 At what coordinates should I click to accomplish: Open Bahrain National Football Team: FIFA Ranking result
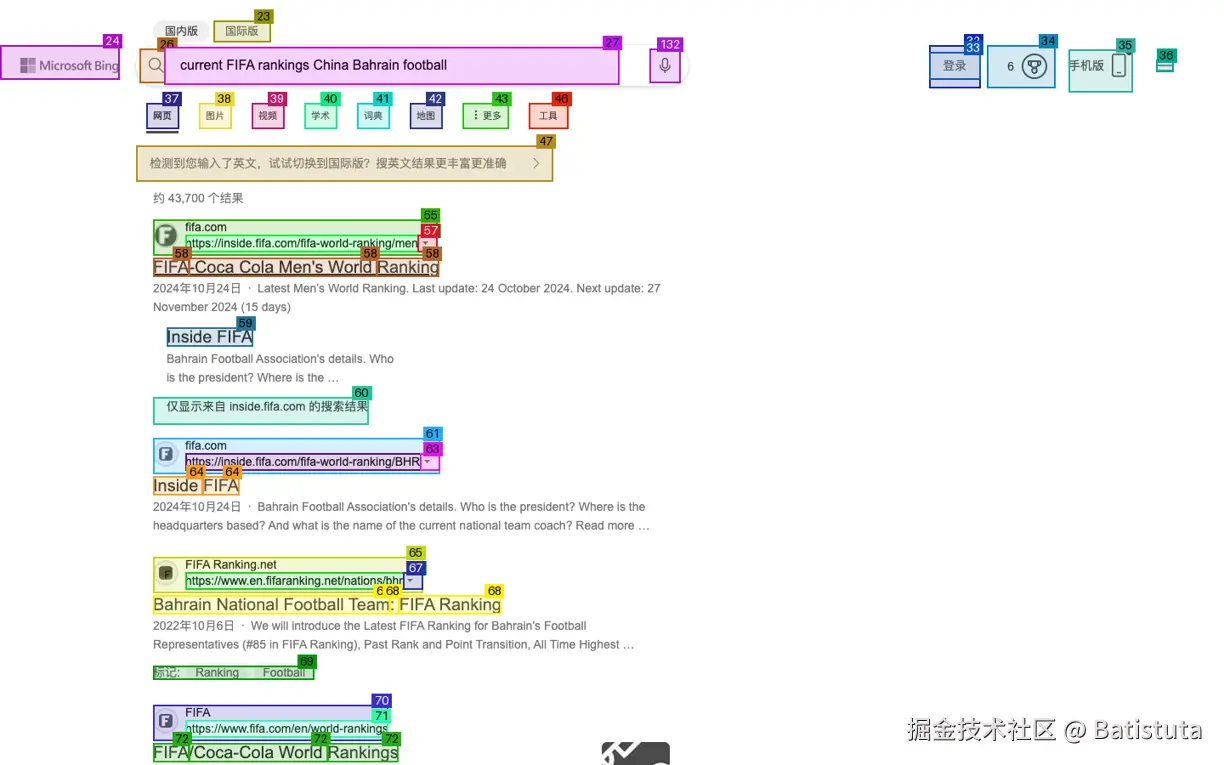(x=327, y=604)
